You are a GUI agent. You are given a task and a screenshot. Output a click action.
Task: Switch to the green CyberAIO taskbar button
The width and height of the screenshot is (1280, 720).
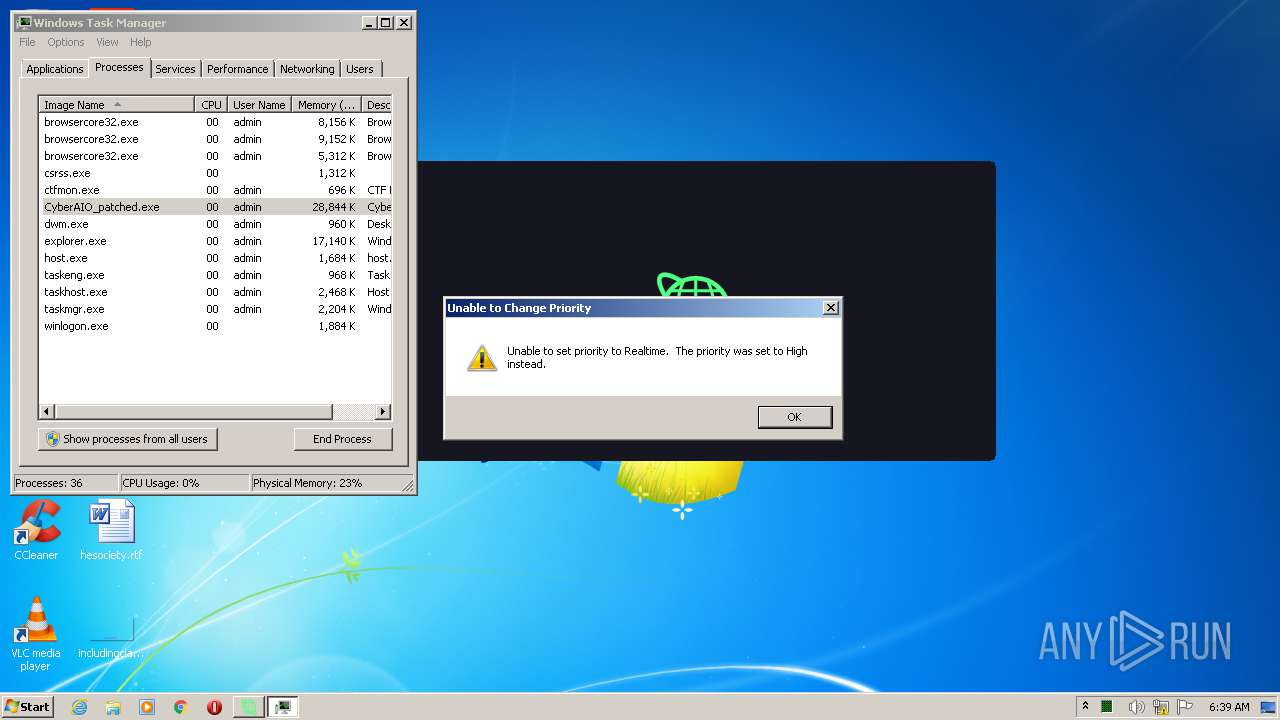(248, 707)
